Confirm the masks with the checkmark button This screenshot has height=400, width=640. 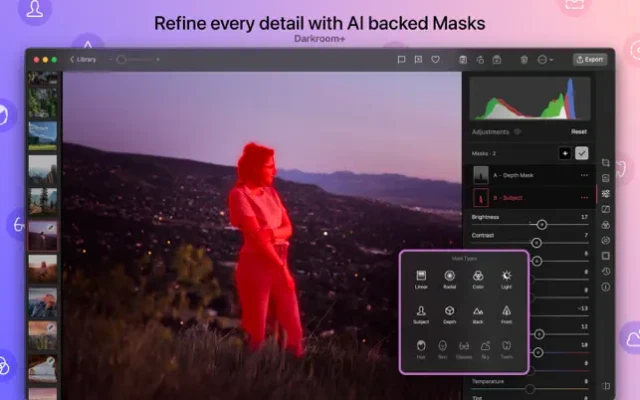pyautogui.click(x=582, y=153)
